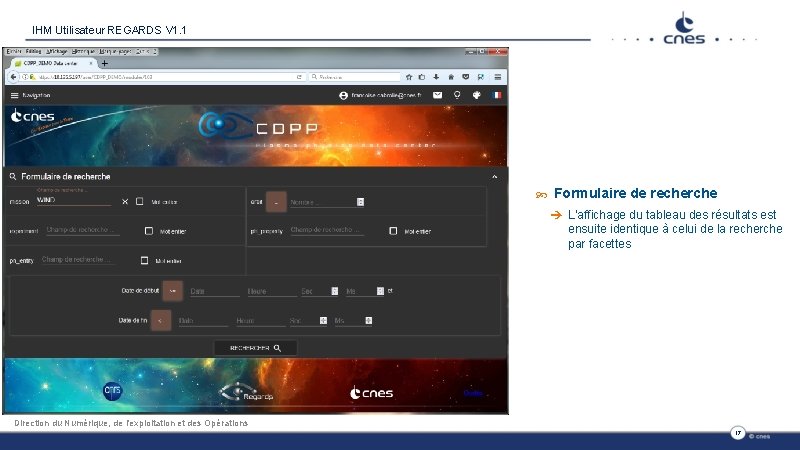This screenshot has height=450, width=800.
Task: Open the notifications envelope icon
Action: pos(437,95)
